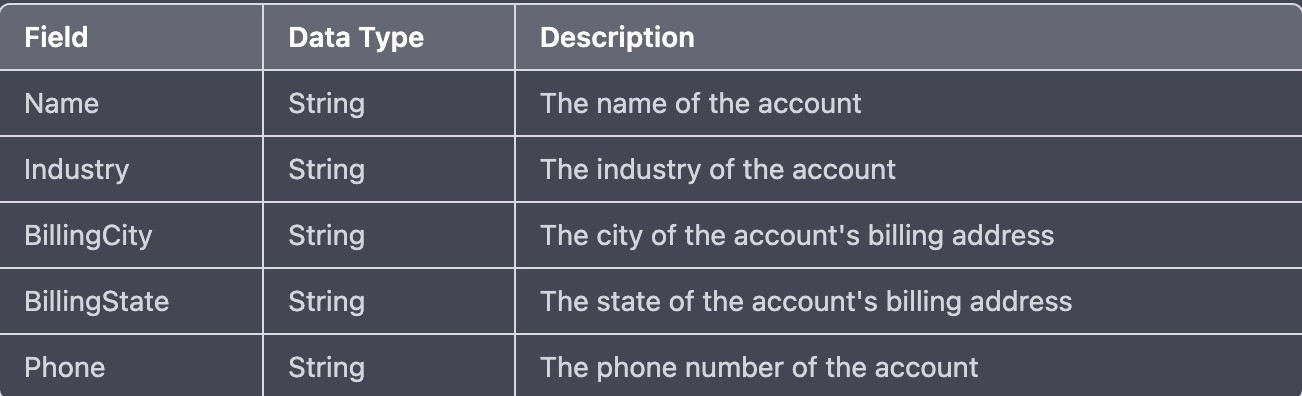The width and height of the screenshot is (1302, 396).
Task: Select the BillingCity field cell
Action: [132, 235]
